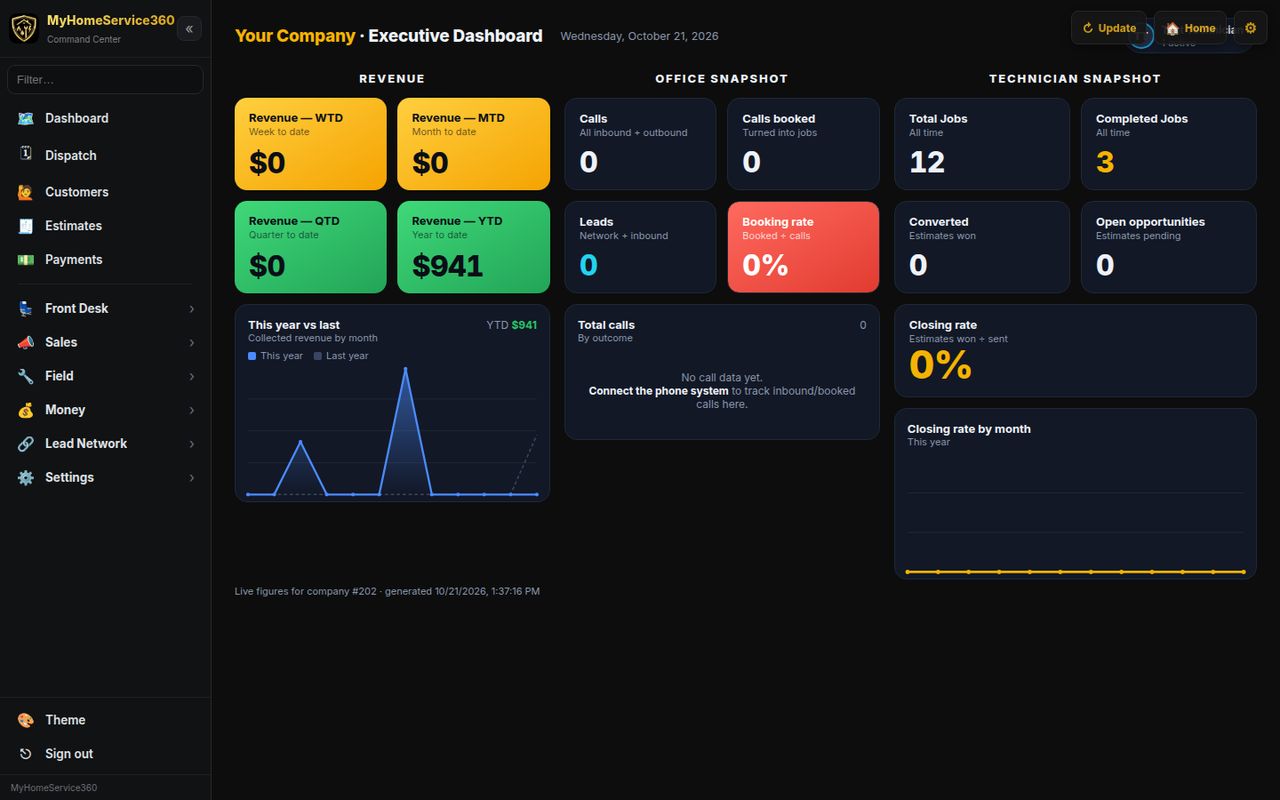
Task: Click the Home button
Action: click(1190, 28)
